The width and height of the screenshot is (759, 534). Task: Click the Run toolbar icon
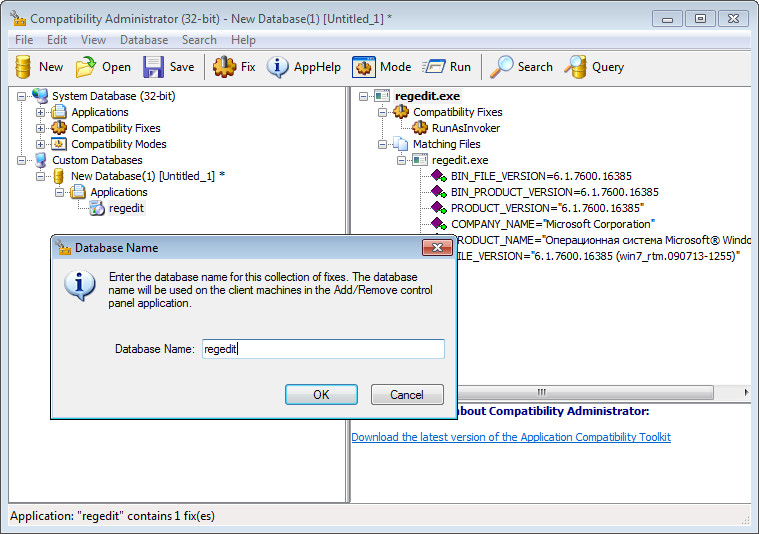coord(433,67)
